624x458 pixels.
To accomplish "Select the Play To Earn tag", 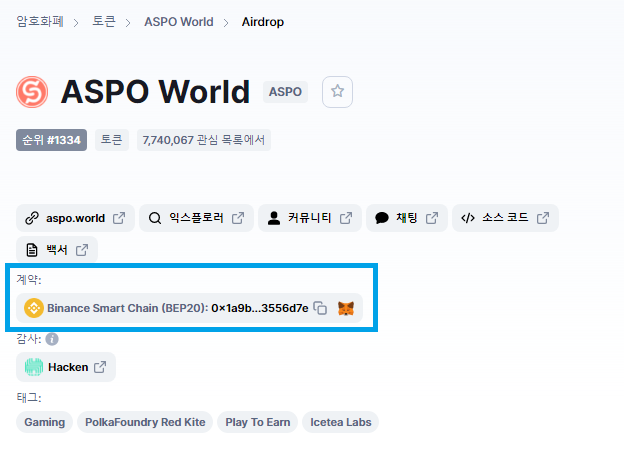I will coord(257,422).
